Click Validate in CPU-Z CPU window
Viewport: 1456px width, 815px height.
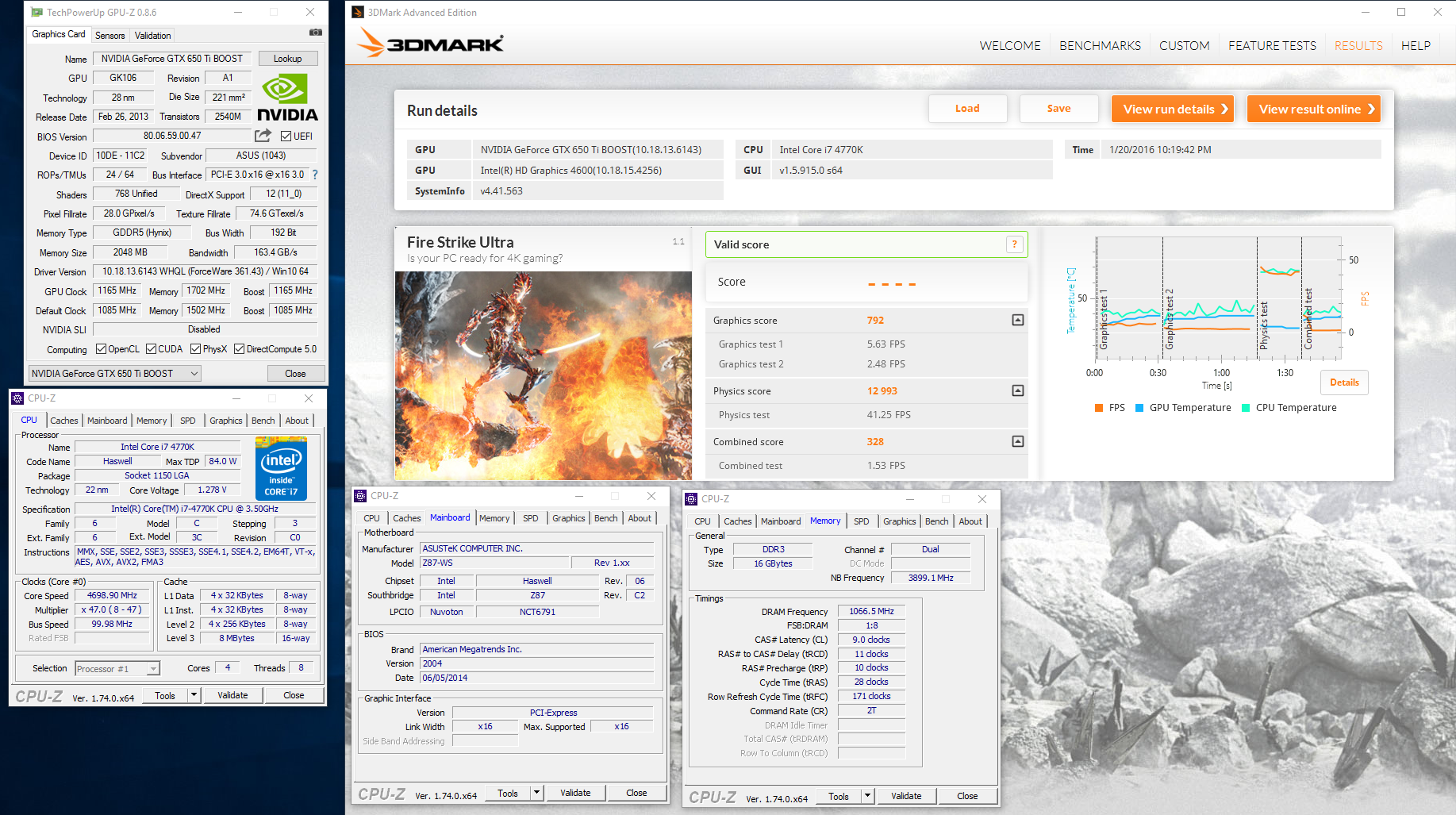pyautogui.click(x=232, y=695)
